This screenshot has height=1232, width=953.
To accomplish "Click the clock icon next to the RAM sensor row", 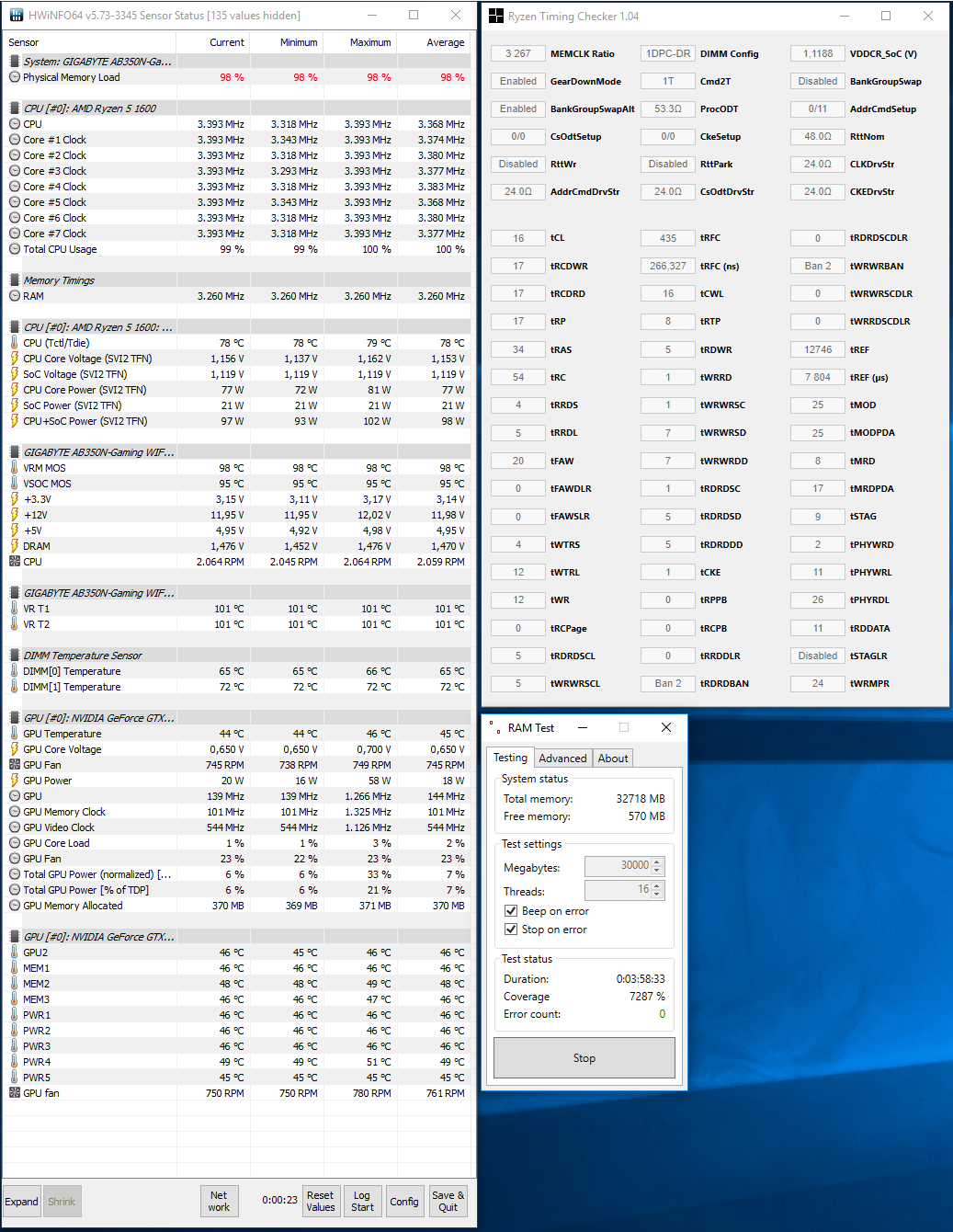I will click(x=15, y=295).
